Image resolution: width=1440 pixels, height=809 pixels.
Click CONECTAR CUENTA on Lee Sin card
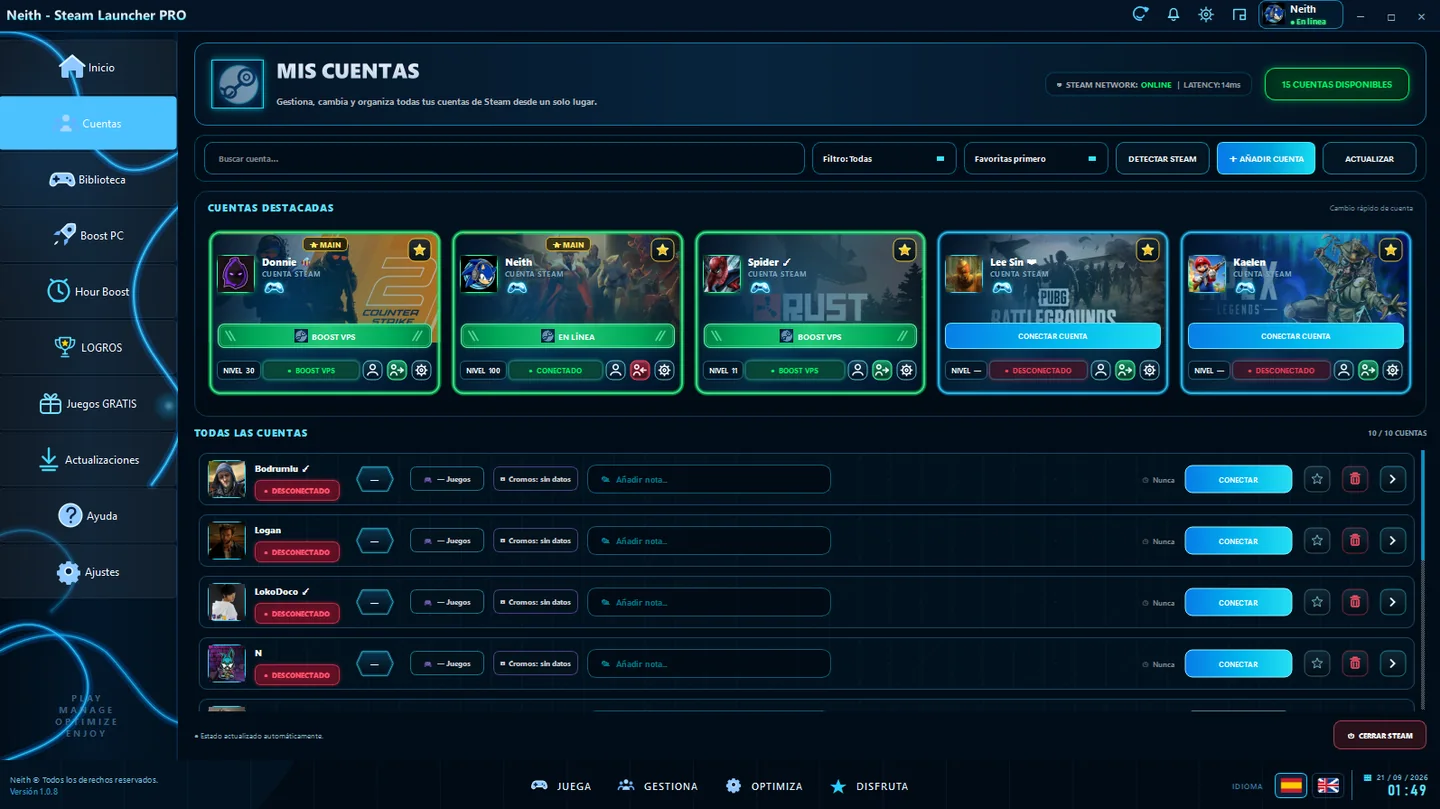(x=1052, y=336)
